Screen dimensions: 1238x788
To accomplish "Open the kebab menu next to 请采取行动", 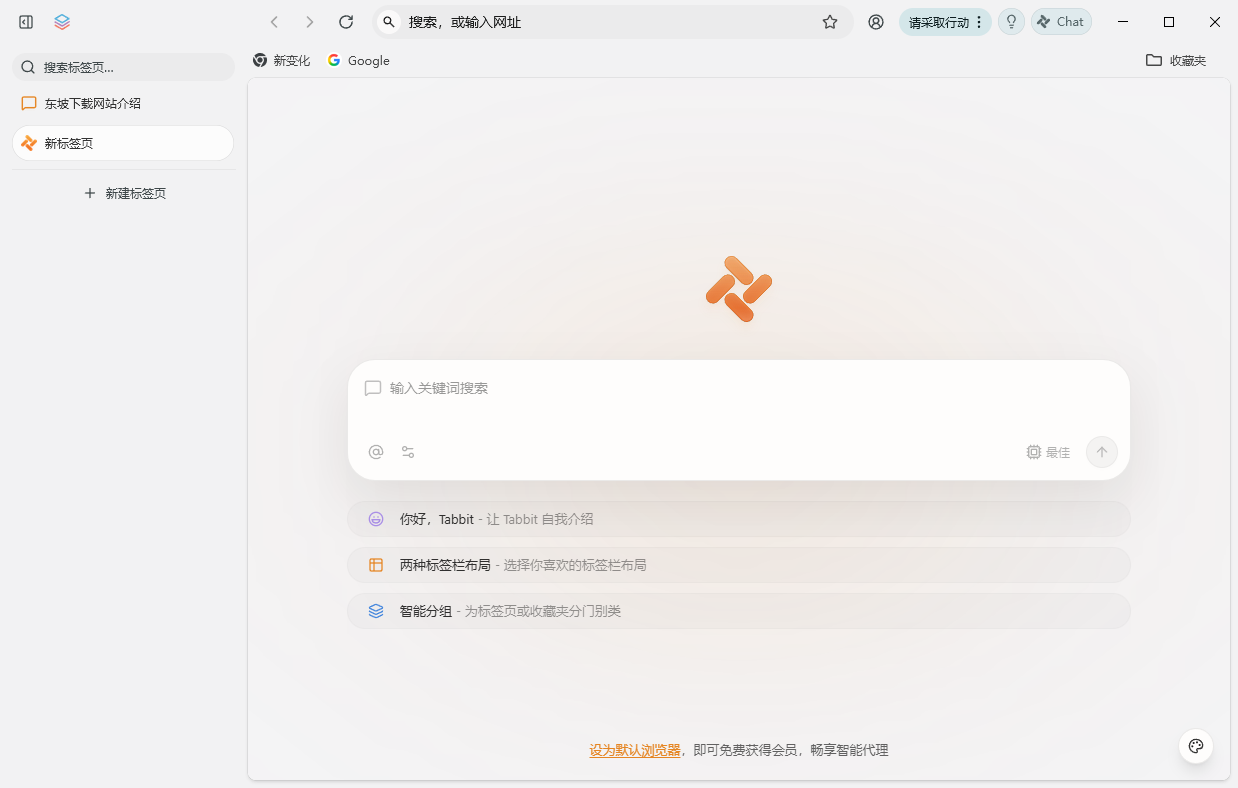I will [x=979, y=21].
